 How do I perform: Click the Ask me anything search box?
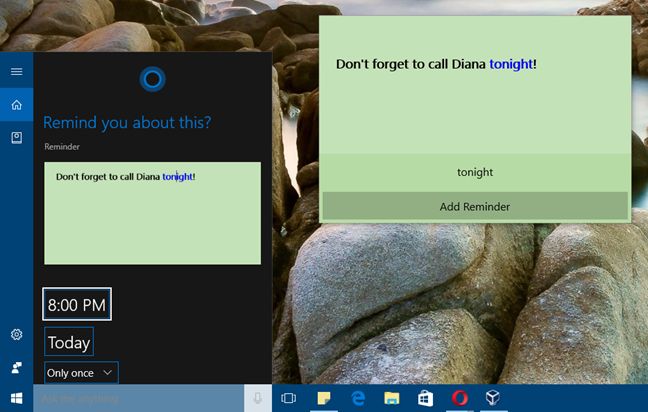pos(138,398)
